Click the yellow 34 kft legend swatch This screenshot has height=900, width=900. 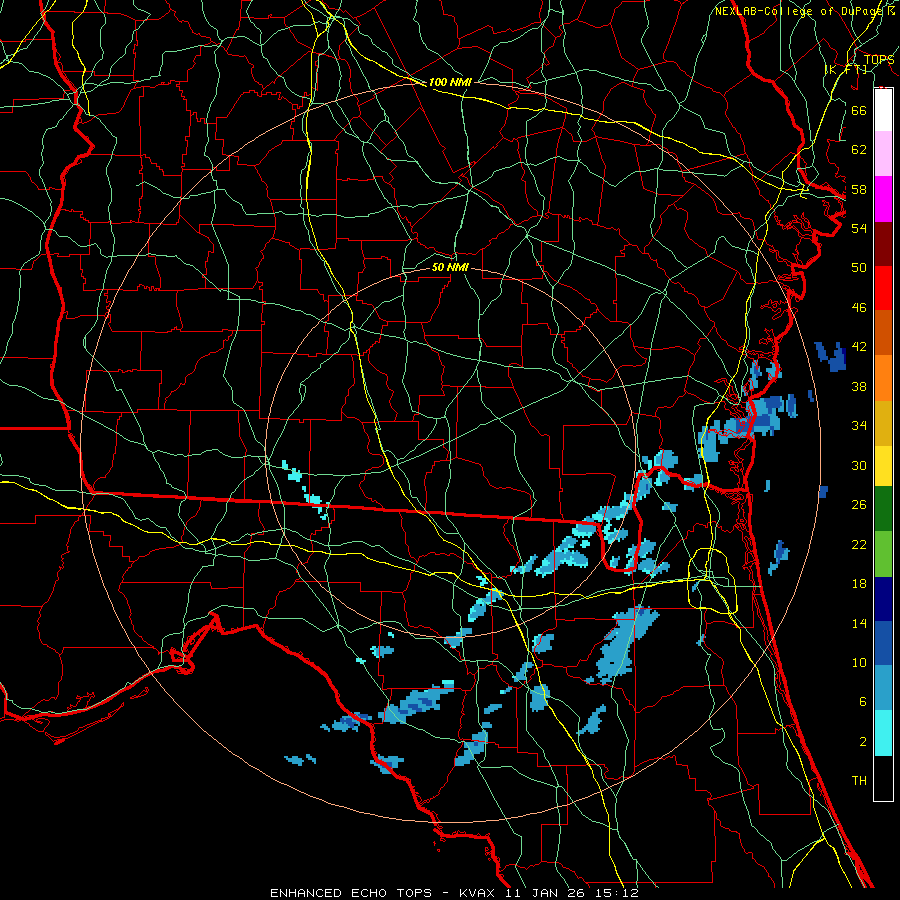tap(883, 466)
